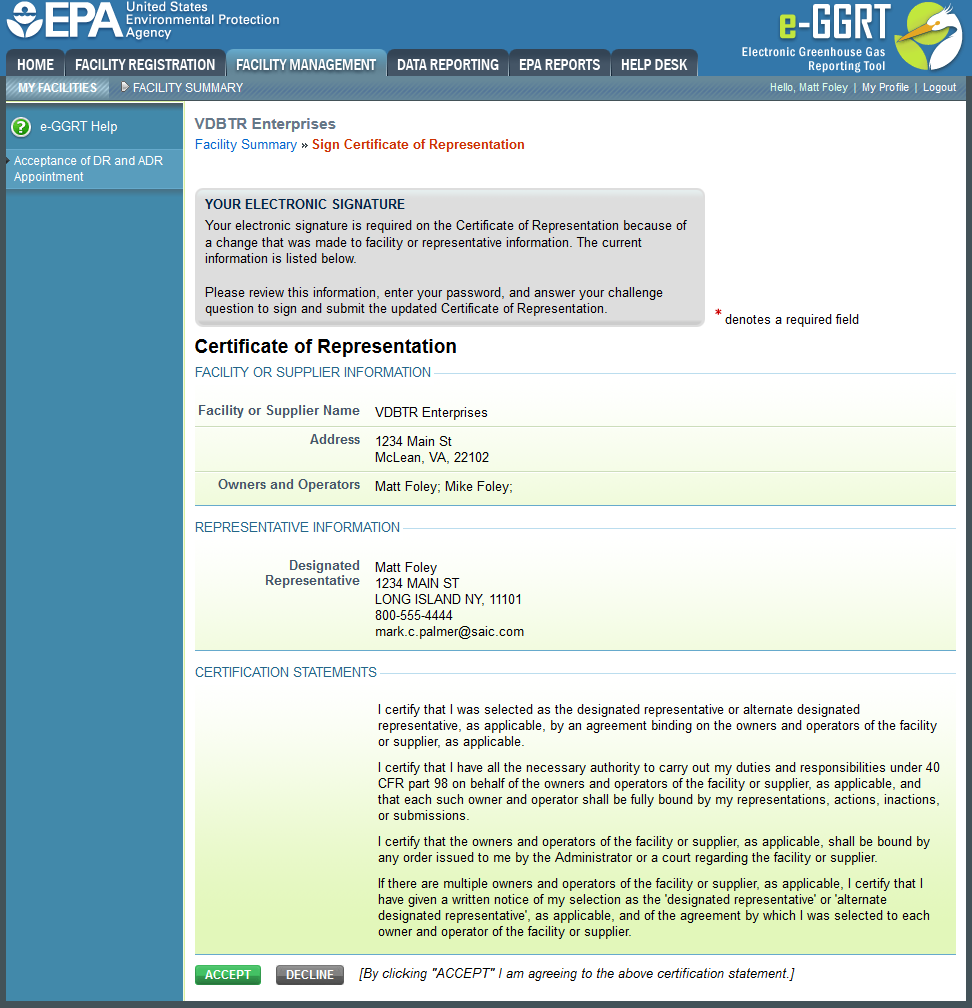
Task: Click the representative name 'Matt Foley'
Action: pos(406,568)
